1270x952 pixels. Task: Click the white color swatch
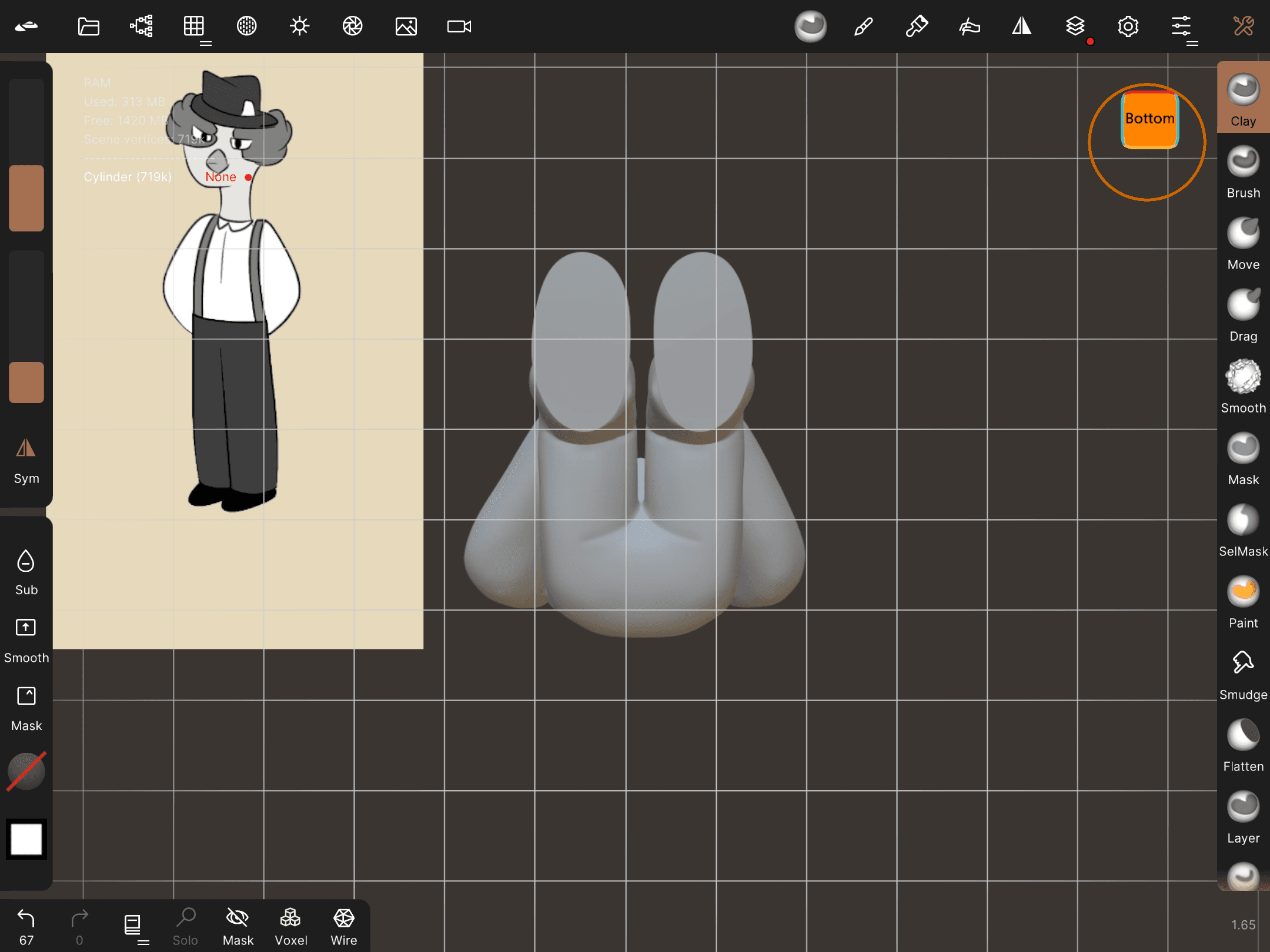(x=26, y=839)
